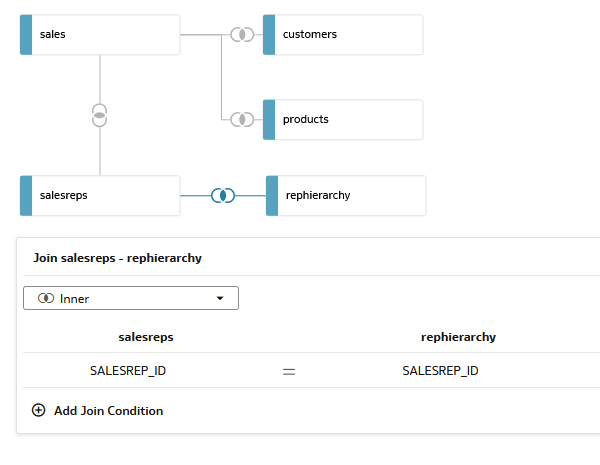Select the products table node
The width and height of the screenshot is (600, 465).
(x=347, y=120)
